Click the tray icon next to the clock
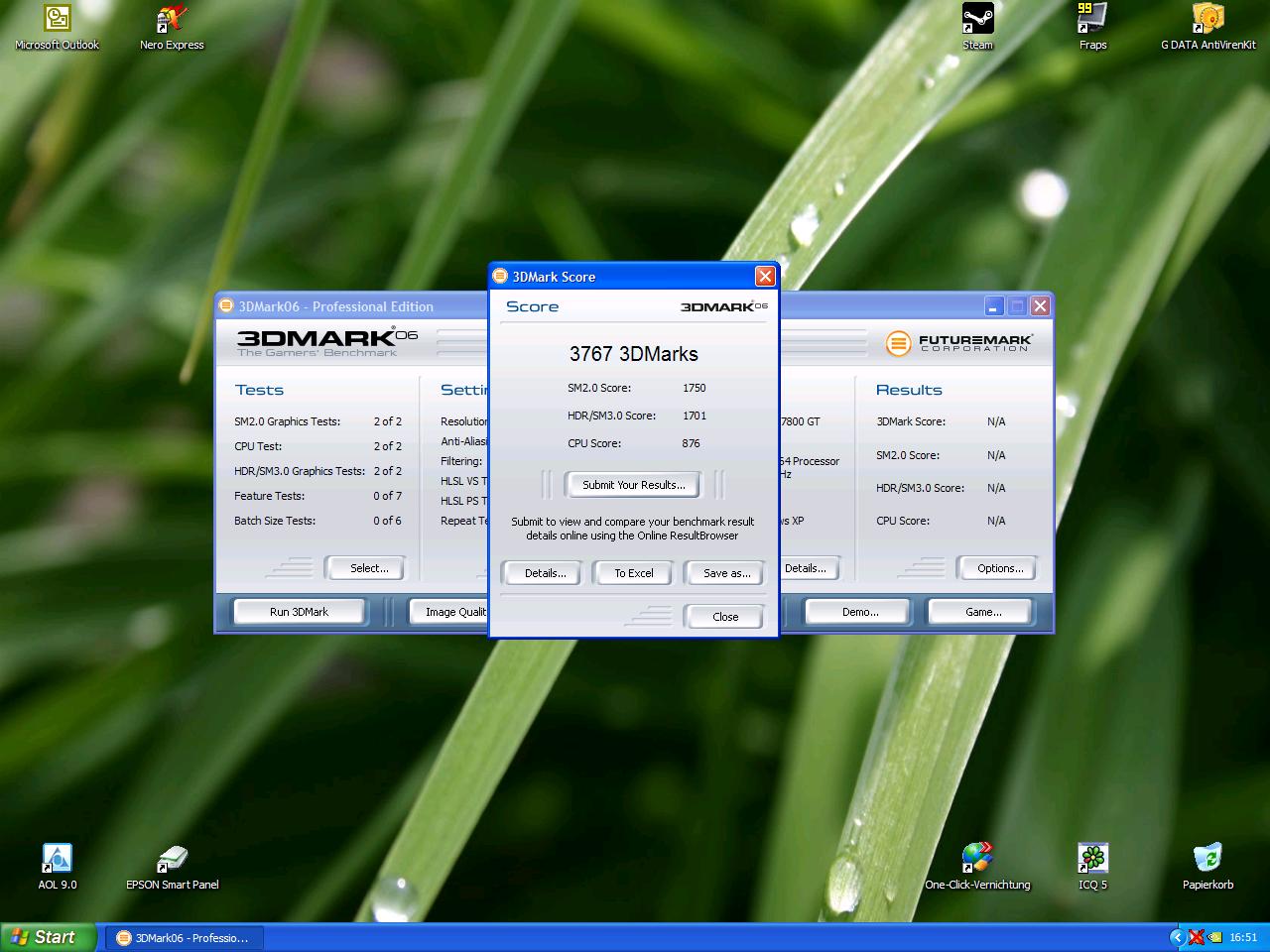 point(1214,937)
